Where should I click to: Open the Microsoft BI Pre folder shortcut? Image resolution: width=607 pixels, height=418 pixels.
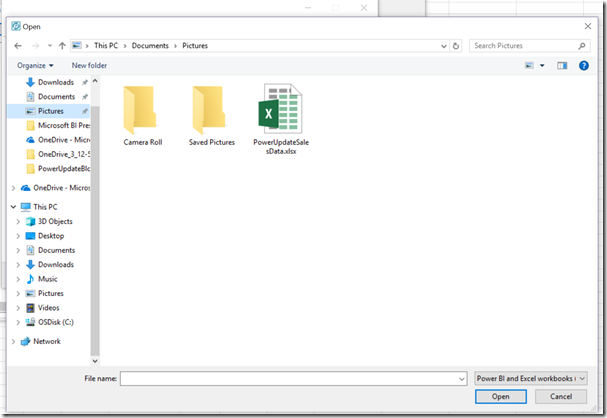tap(57, 125)
